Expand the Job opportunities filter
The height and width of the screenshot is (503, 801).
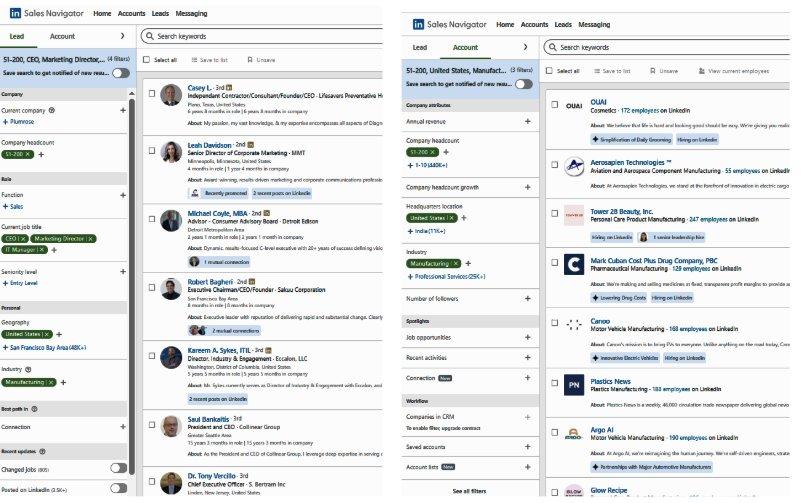(x=528, y=338)
